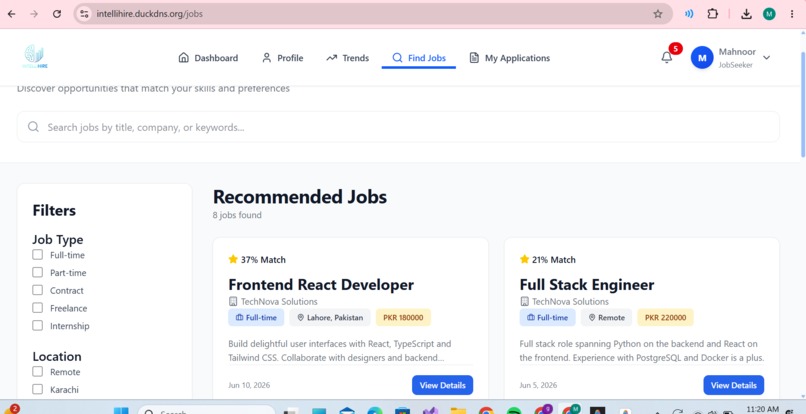Click the browser forward arrow
Viewport: 806px width, 414px height.
point(34,14)
